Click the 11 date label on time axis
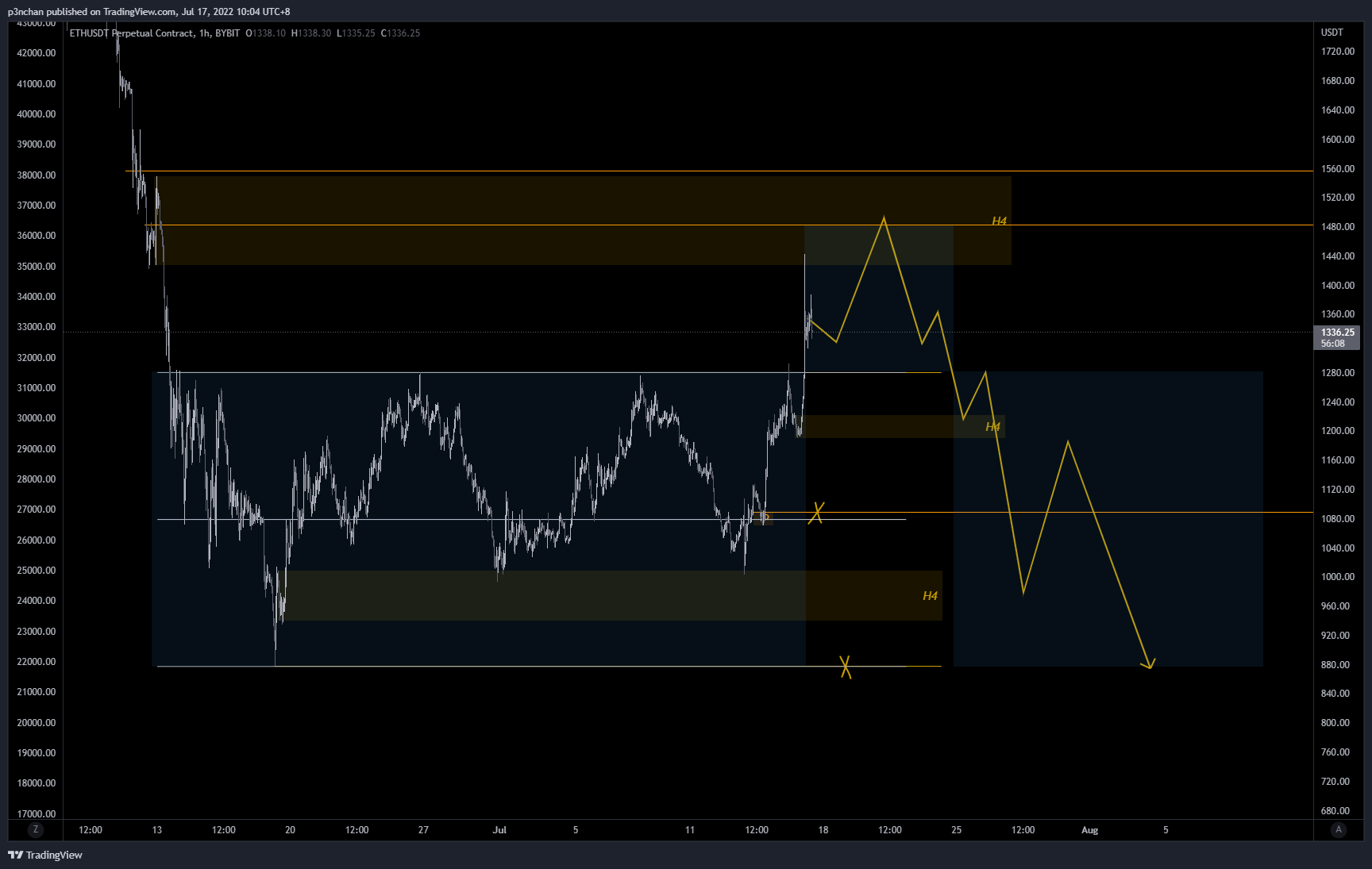 (x=690, y=830)
